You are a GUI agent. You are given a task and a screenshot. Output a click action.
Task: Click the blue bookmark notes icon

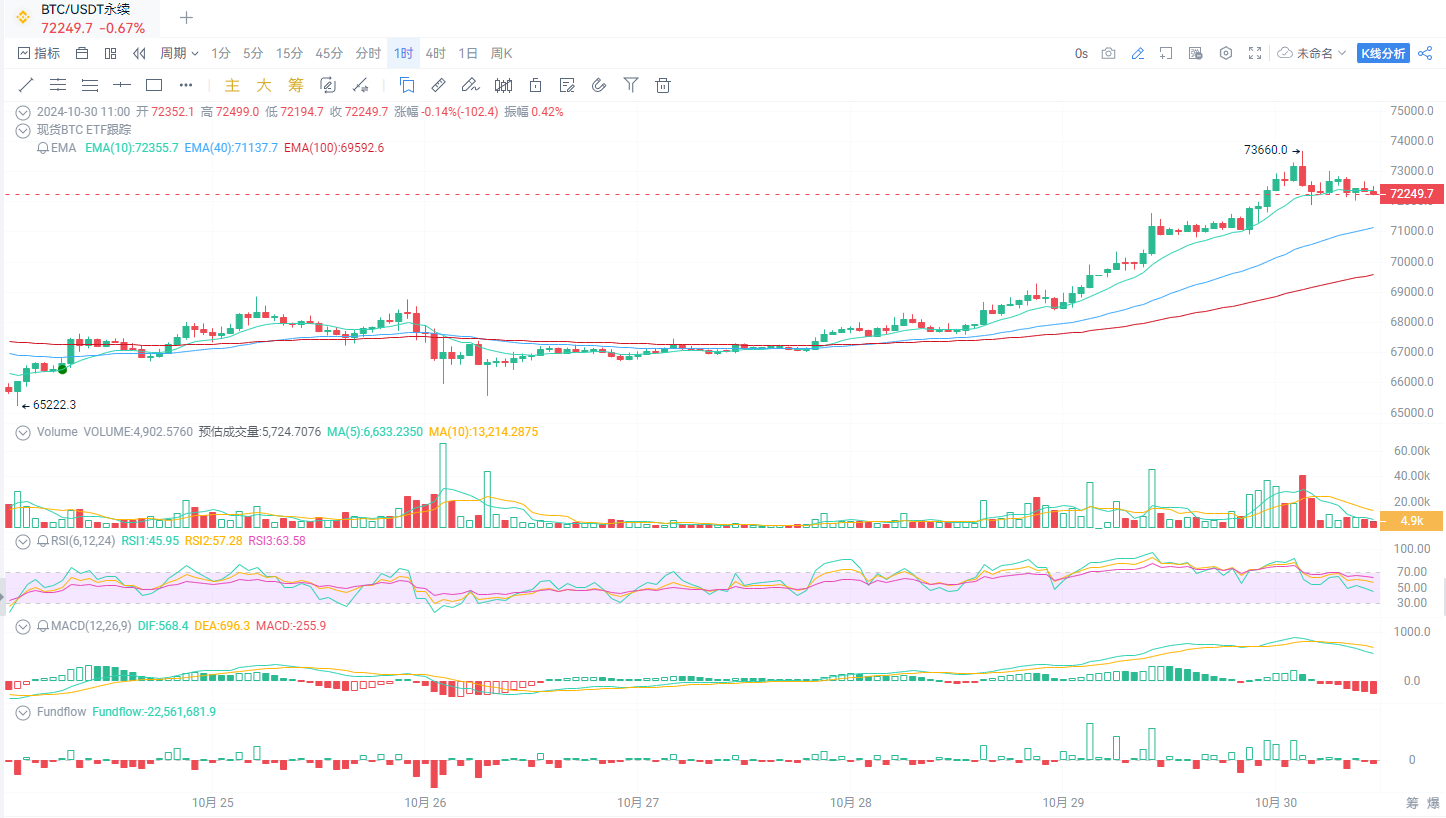point(407,85)
